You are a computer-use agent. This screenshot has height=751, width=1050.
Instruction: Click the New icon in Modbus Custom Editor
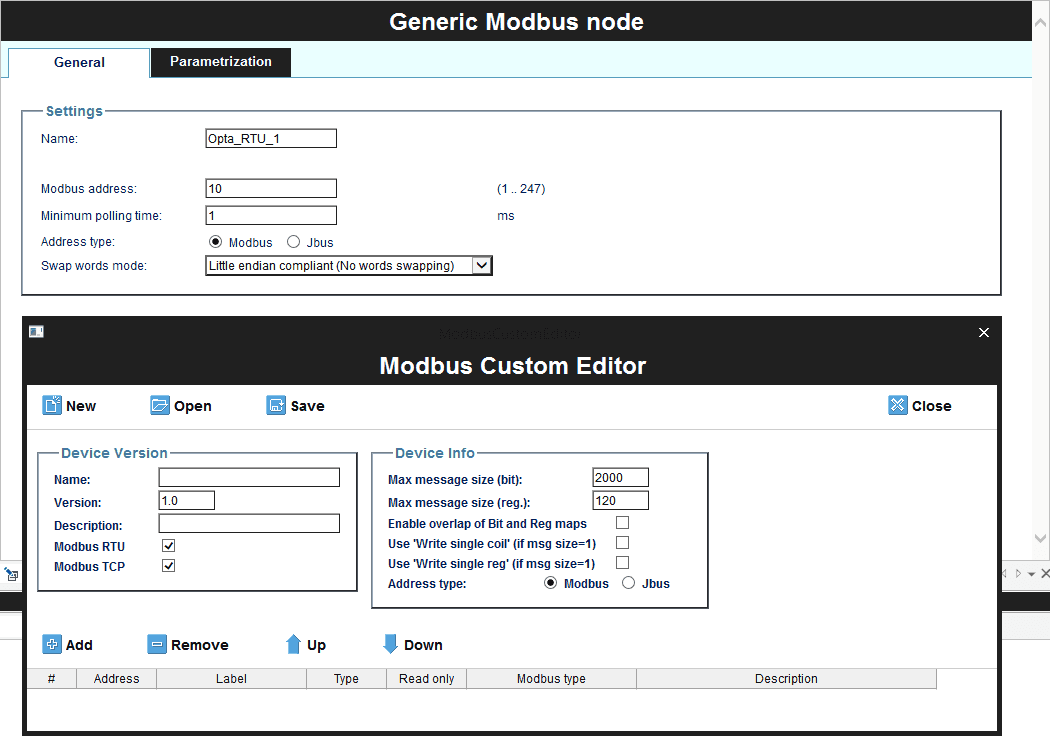(52, 405)
